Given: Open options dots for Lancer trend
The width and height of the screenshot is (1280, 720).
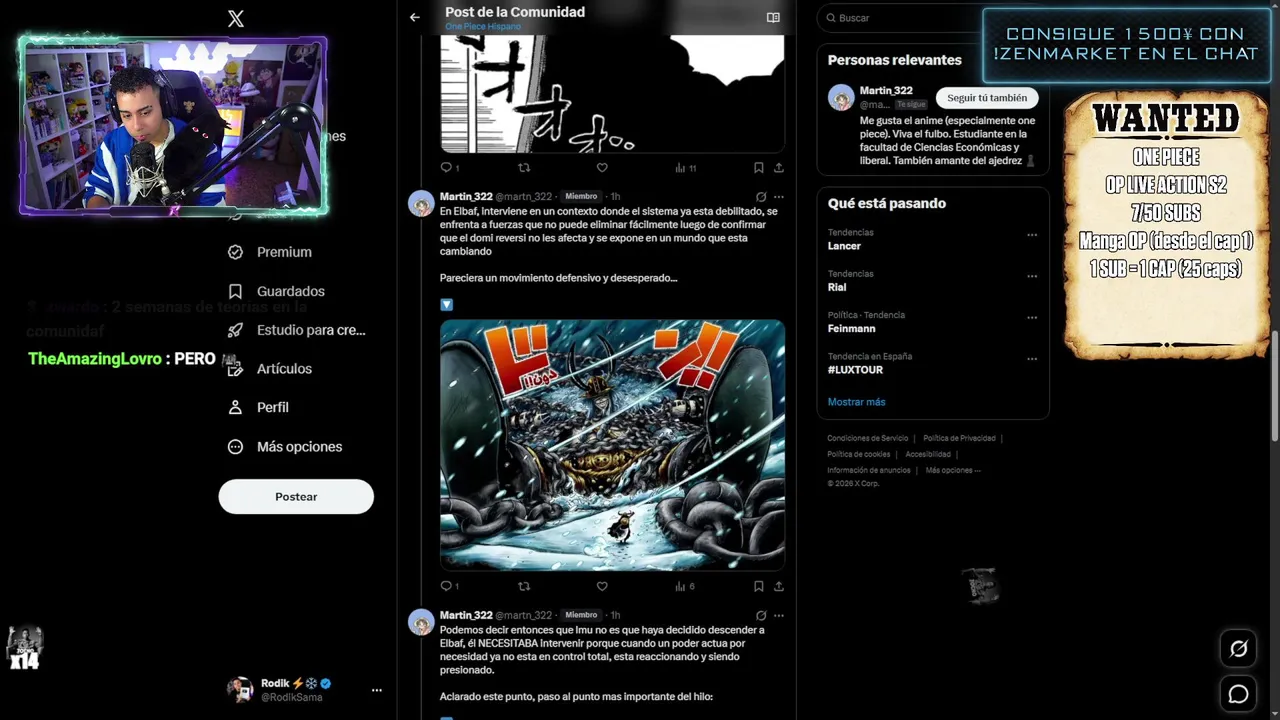Looking at the screenshot, I should click(x=1032, y=235).
